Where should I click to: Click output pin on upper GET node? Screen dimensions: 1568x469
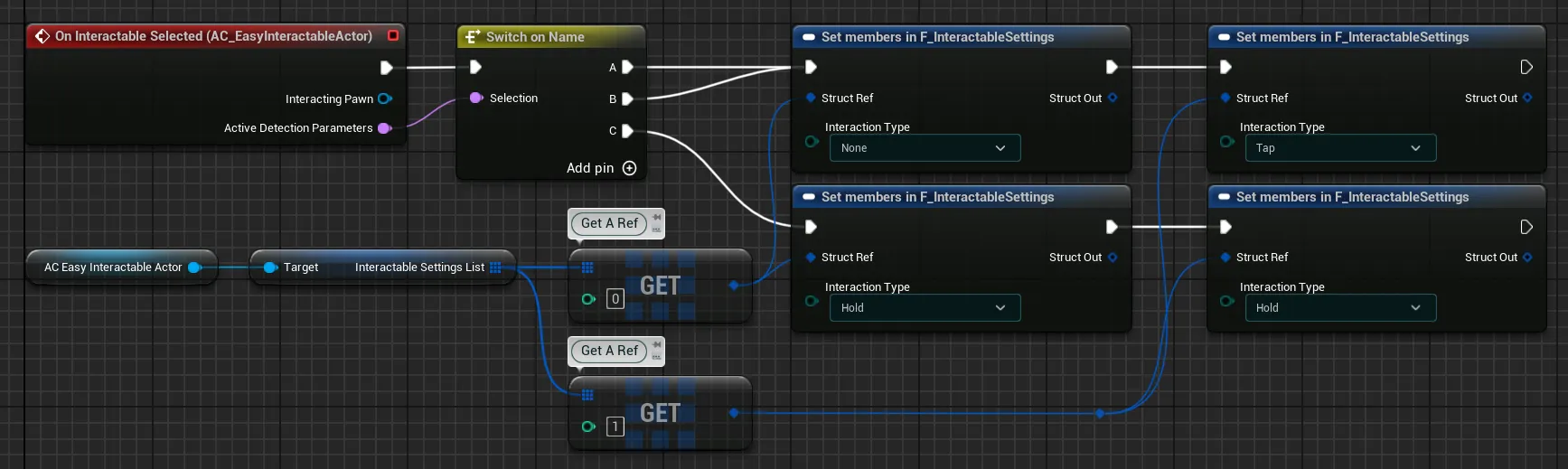734,286
